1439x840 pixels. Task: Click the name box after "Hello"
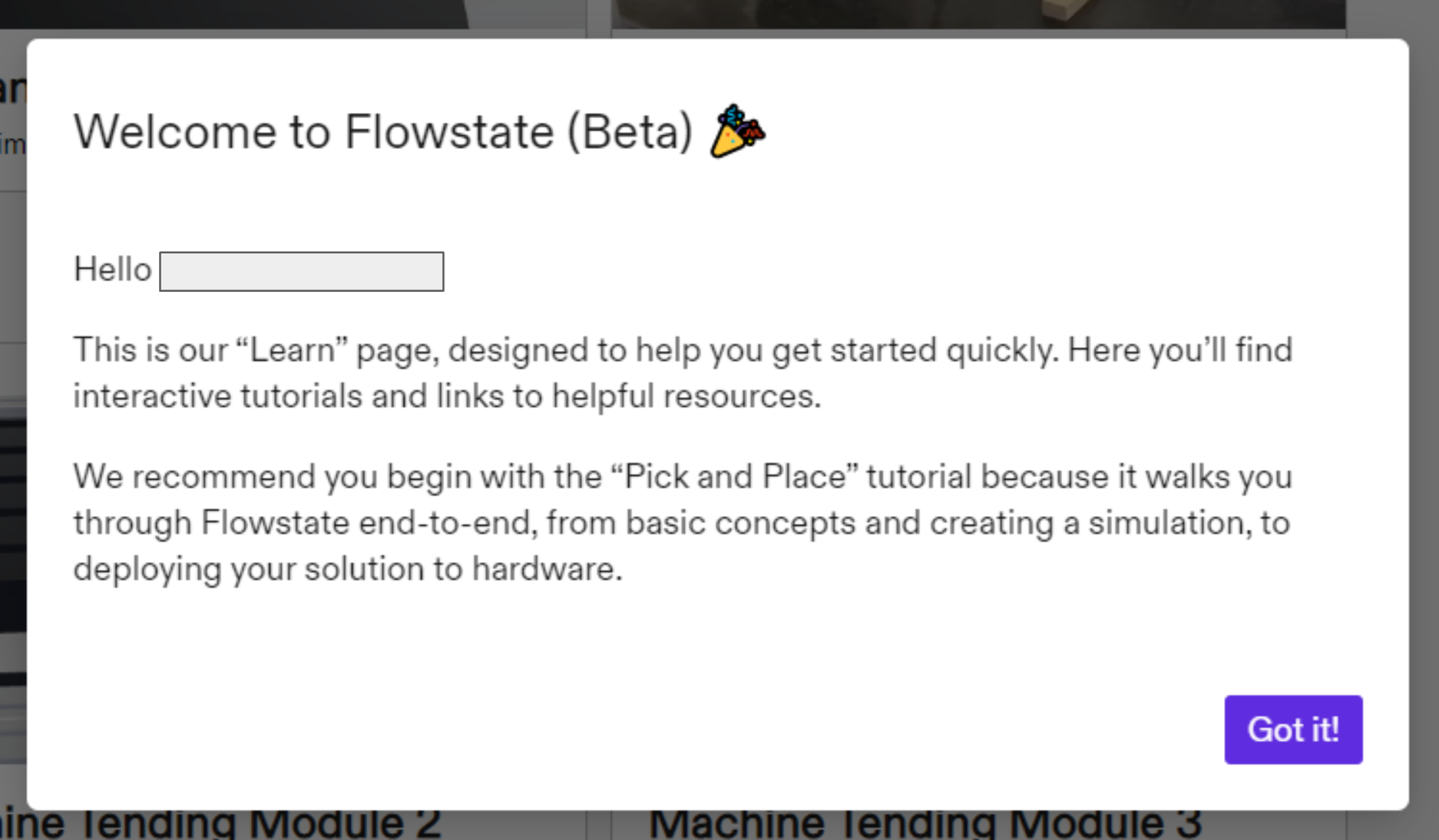point(301,271)
